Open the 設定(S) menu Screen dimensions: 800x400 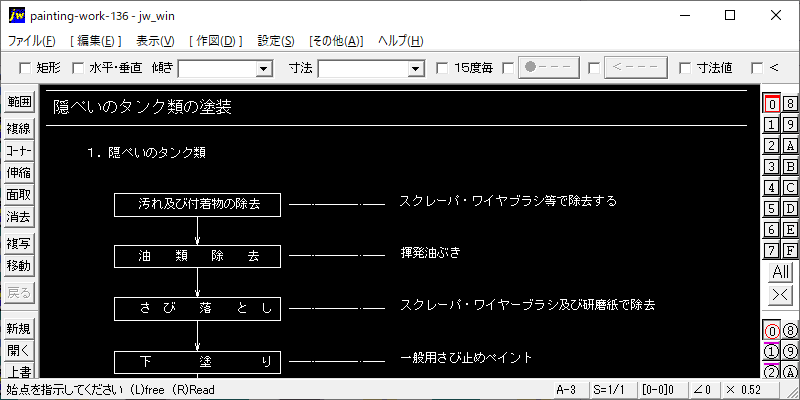tap(276, 41)
